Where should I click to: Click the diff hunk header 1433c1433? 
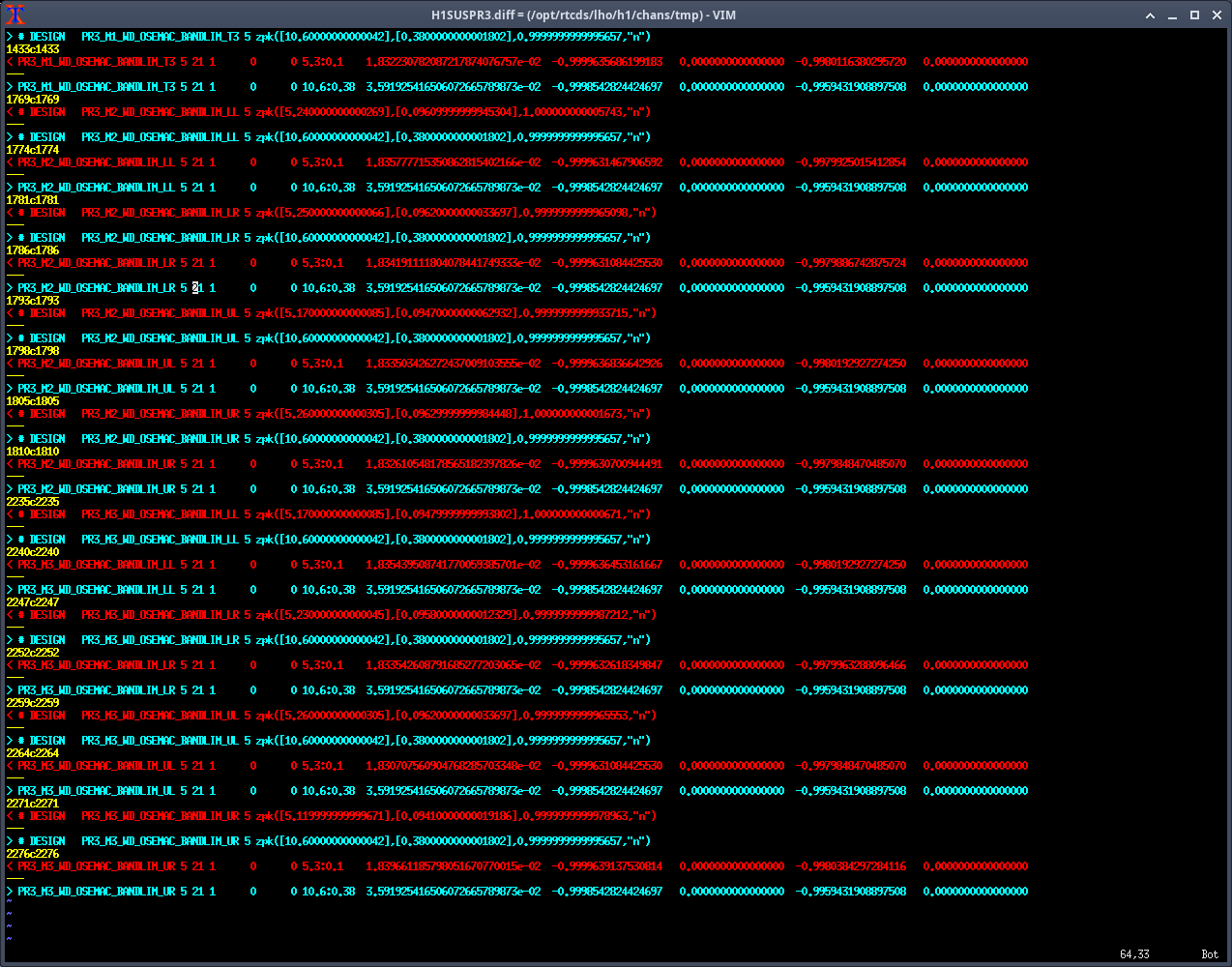32,49
